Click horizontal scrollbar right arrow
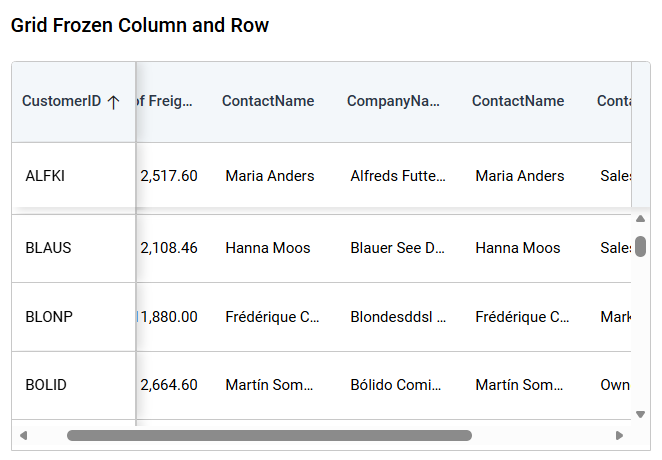The height and width of the screenshot is (460, 662). point(619,436)
